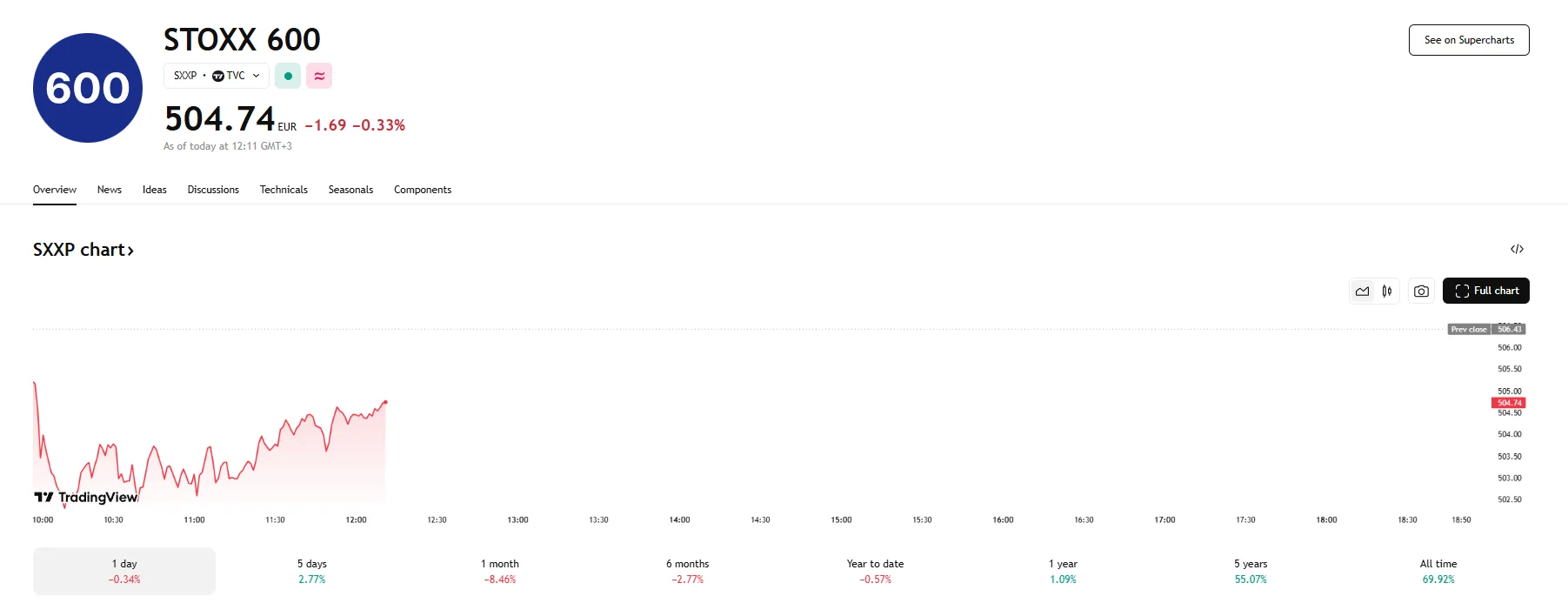
Task: Switch chart to candlestick style
Action: [1387, 291]
